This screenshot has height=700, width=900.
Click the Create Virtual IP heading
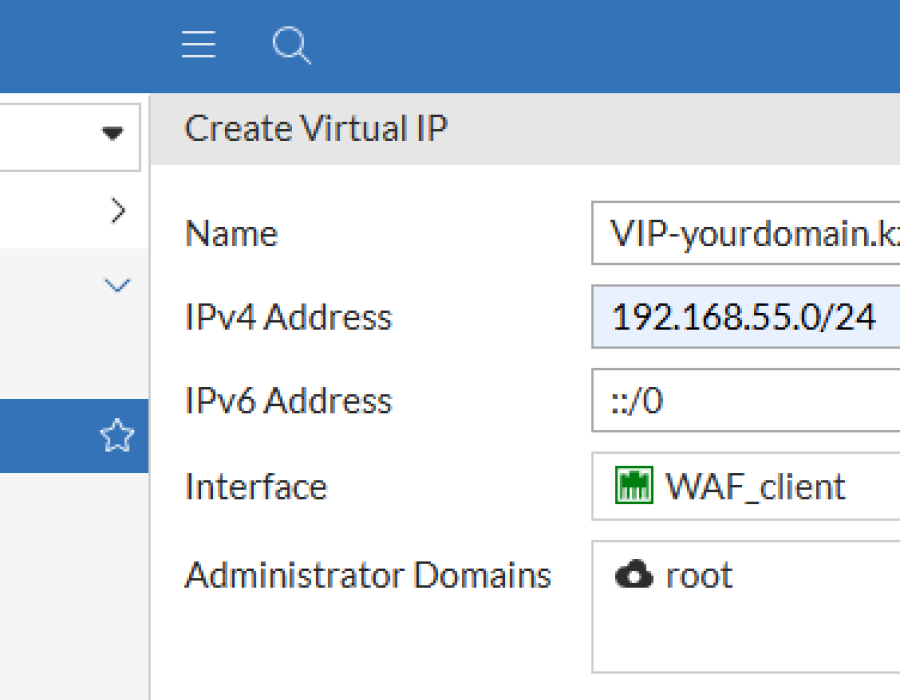coord(316,128)
